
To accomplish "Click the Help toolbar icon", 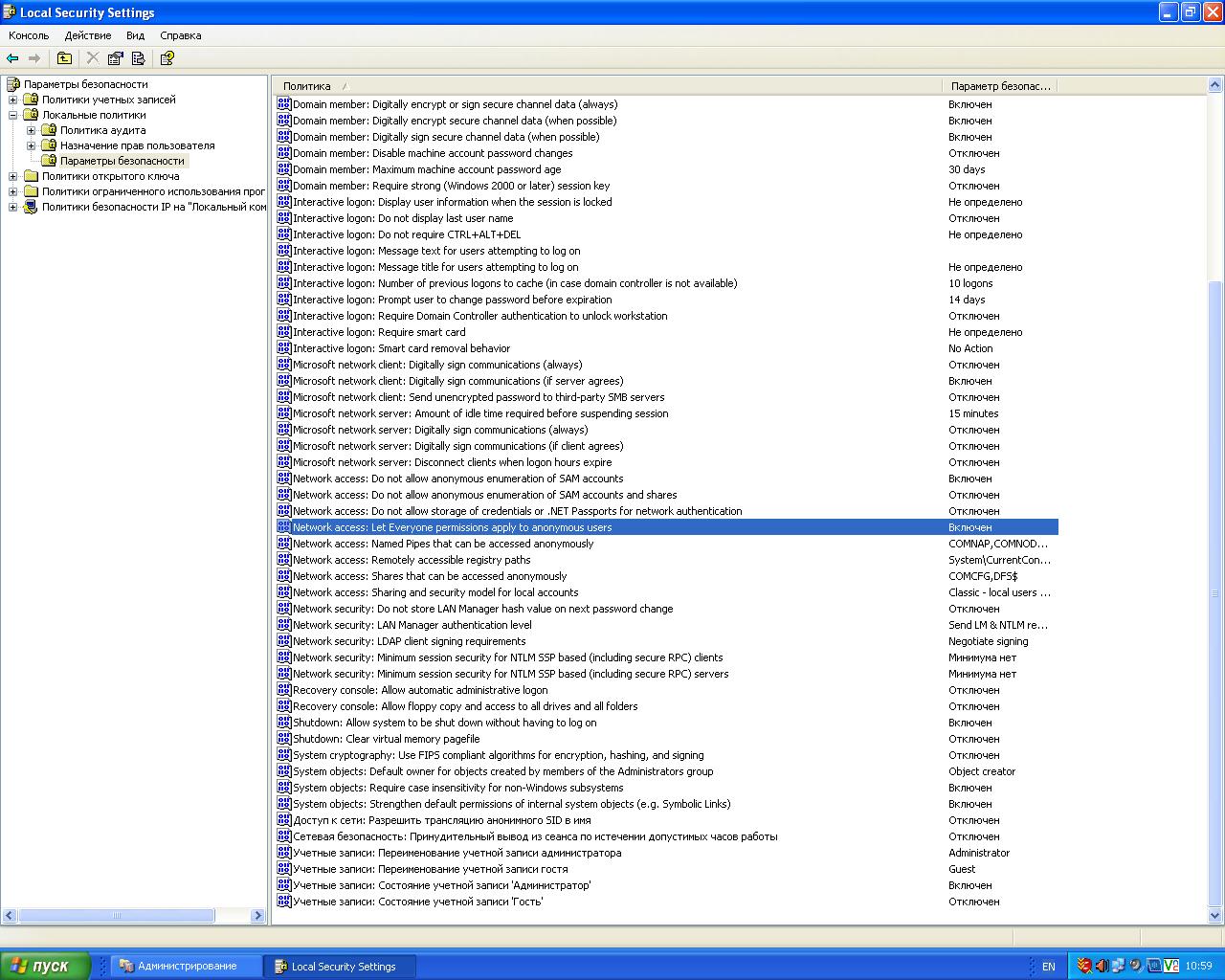I will click(x=167, y=58).
